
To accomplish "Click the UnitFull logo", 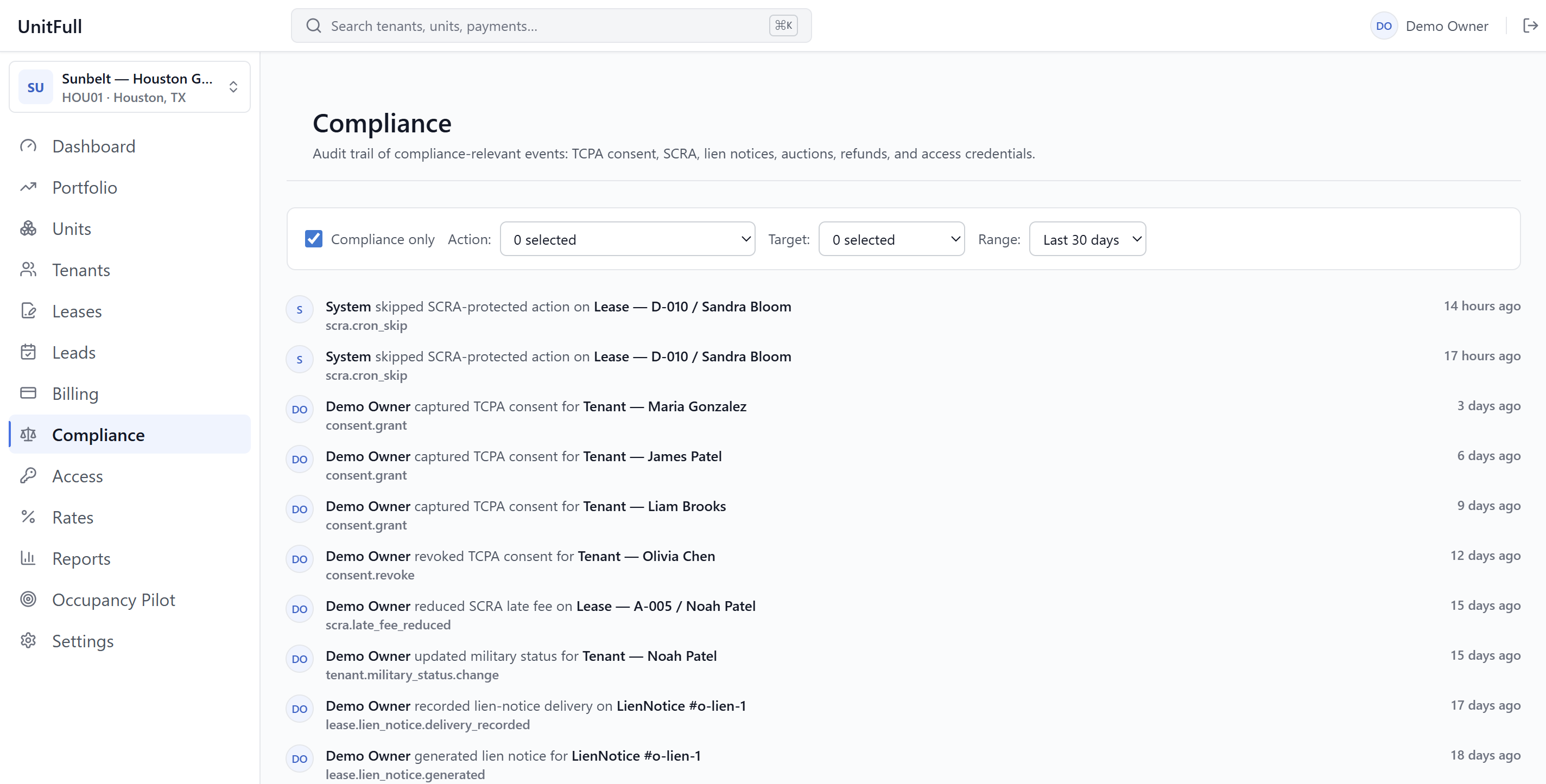I will 50,27.
